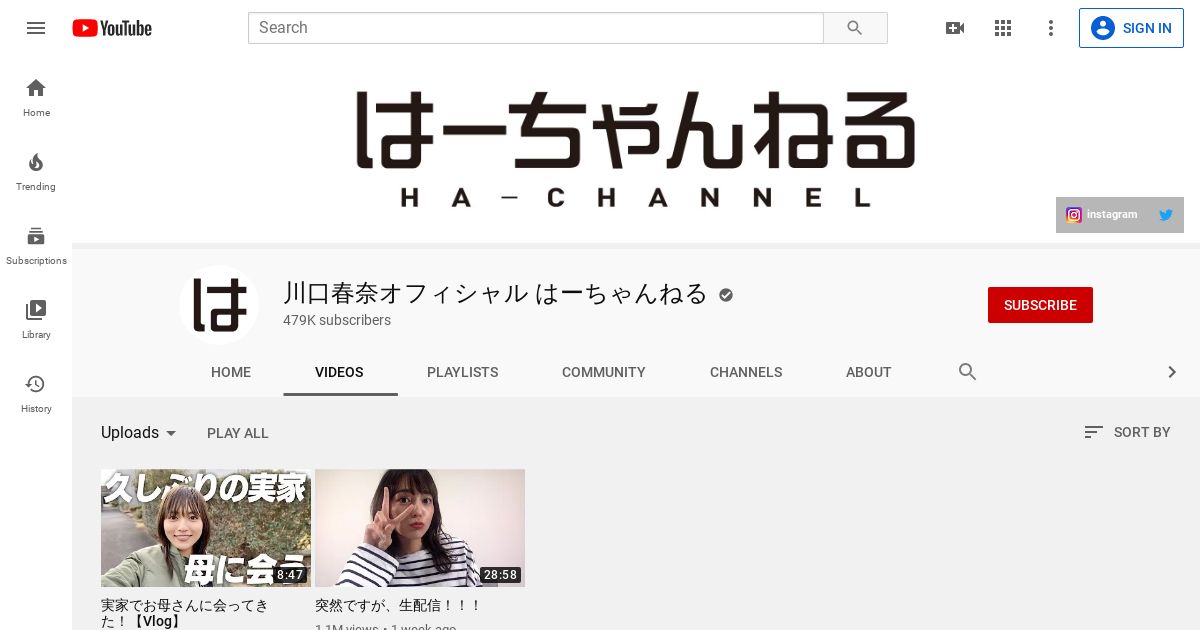This screenshot has width=1200, height=630.
Task: Open the hamburger guide menu
Action: pyautogui.click(x=36, y=28)
